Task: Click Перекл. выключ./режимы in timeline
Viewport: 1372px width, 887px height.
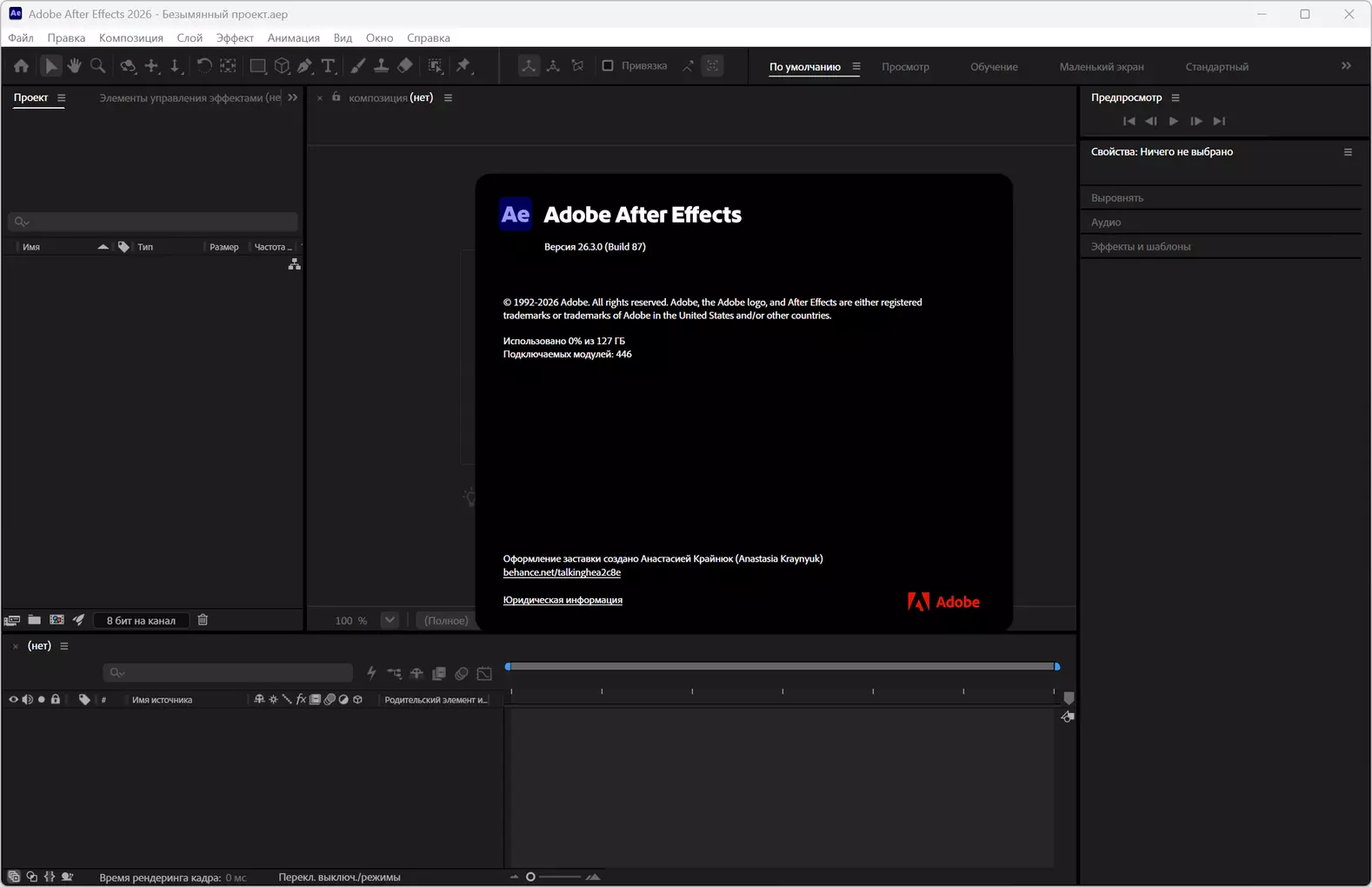Action: click(340, 877)
